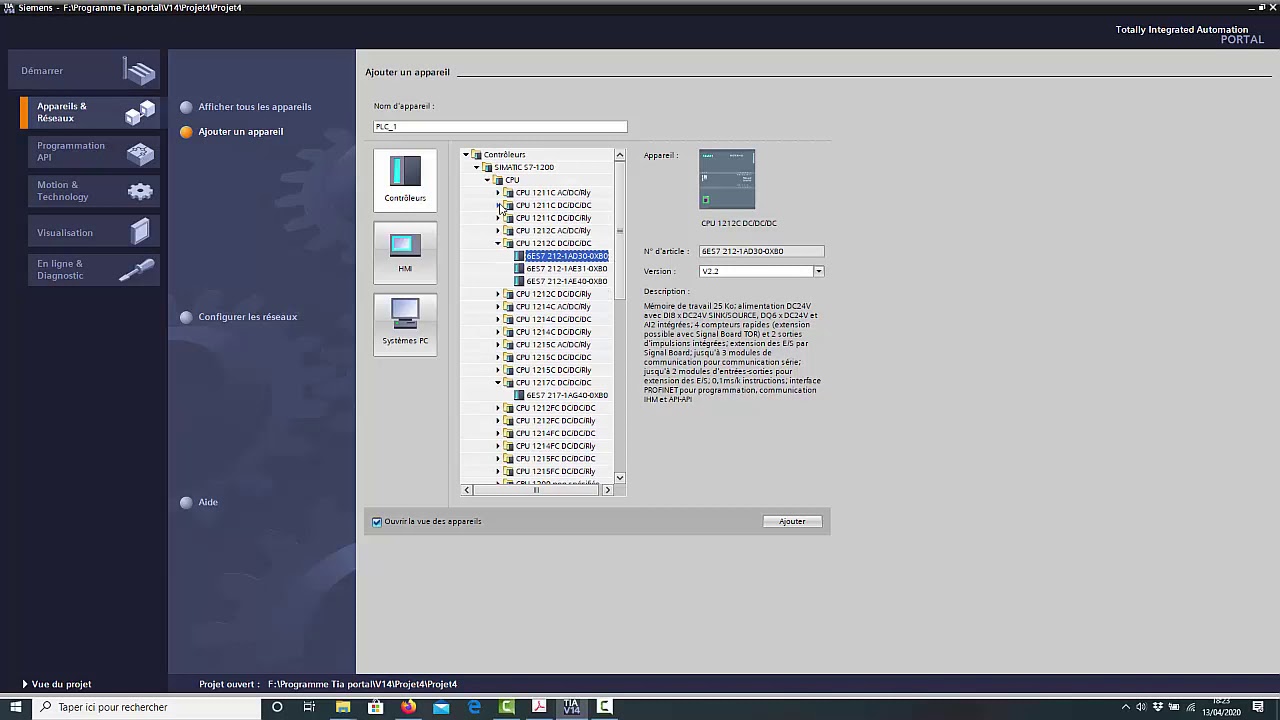Open the Windows Start menu

click(15, 707)
